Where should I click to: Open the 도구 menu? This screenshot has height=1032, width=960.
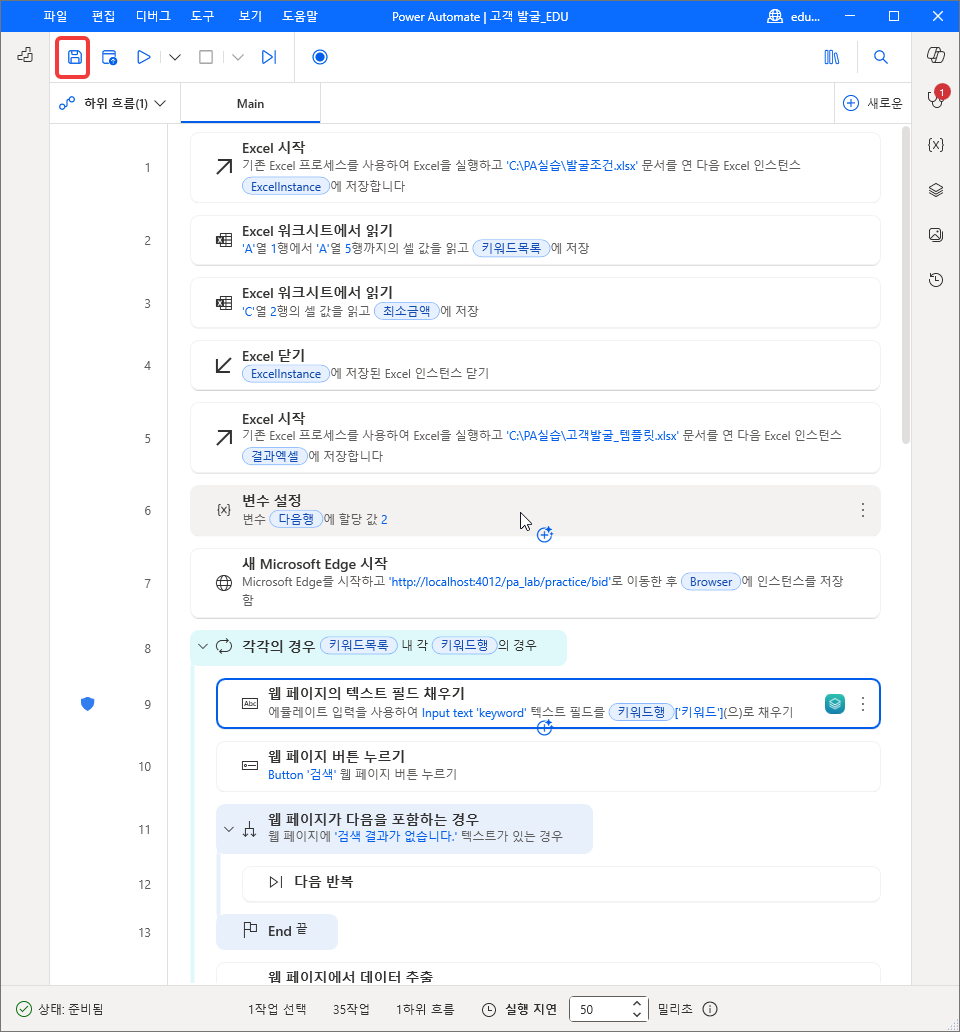point(203,16)
